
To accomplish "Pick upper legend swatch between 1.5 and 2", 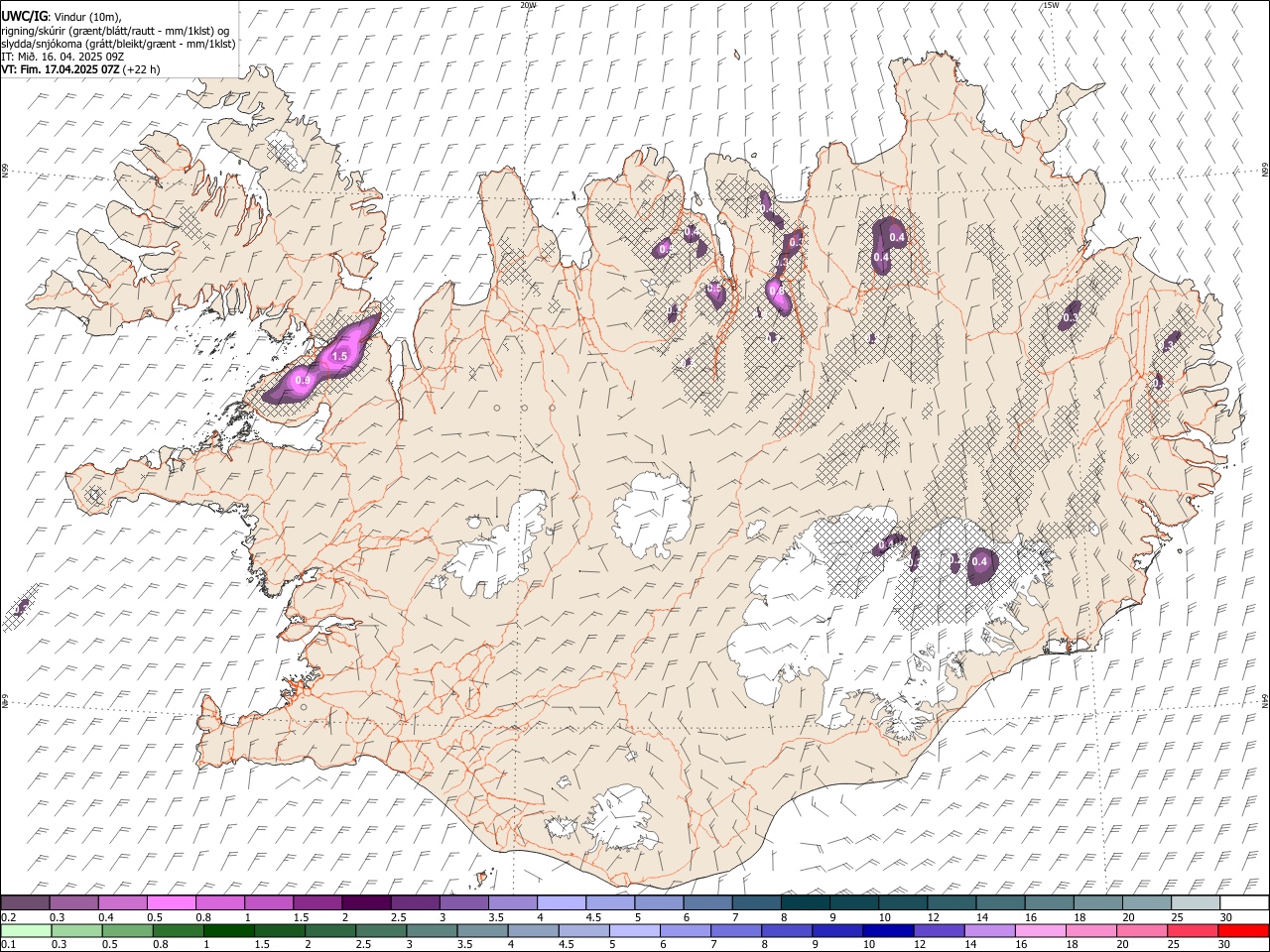I will [317, 903].
